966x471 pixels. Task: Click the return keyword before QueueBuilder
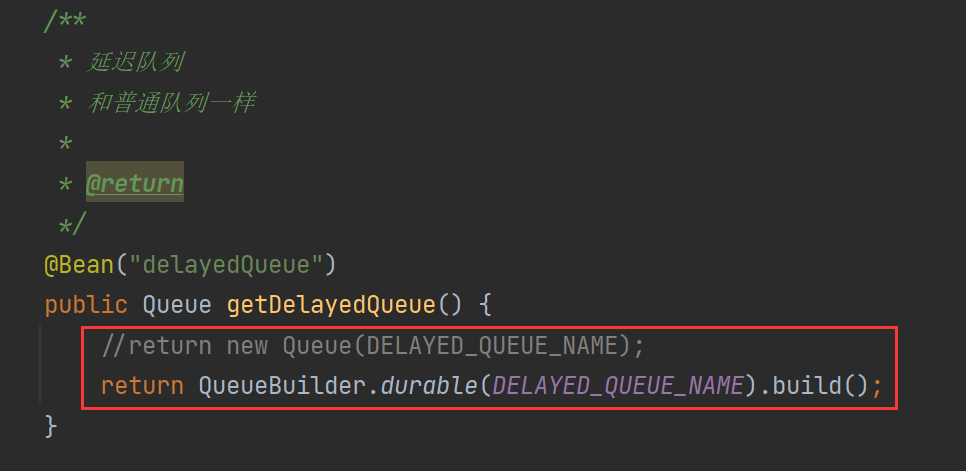pos(142,386)
